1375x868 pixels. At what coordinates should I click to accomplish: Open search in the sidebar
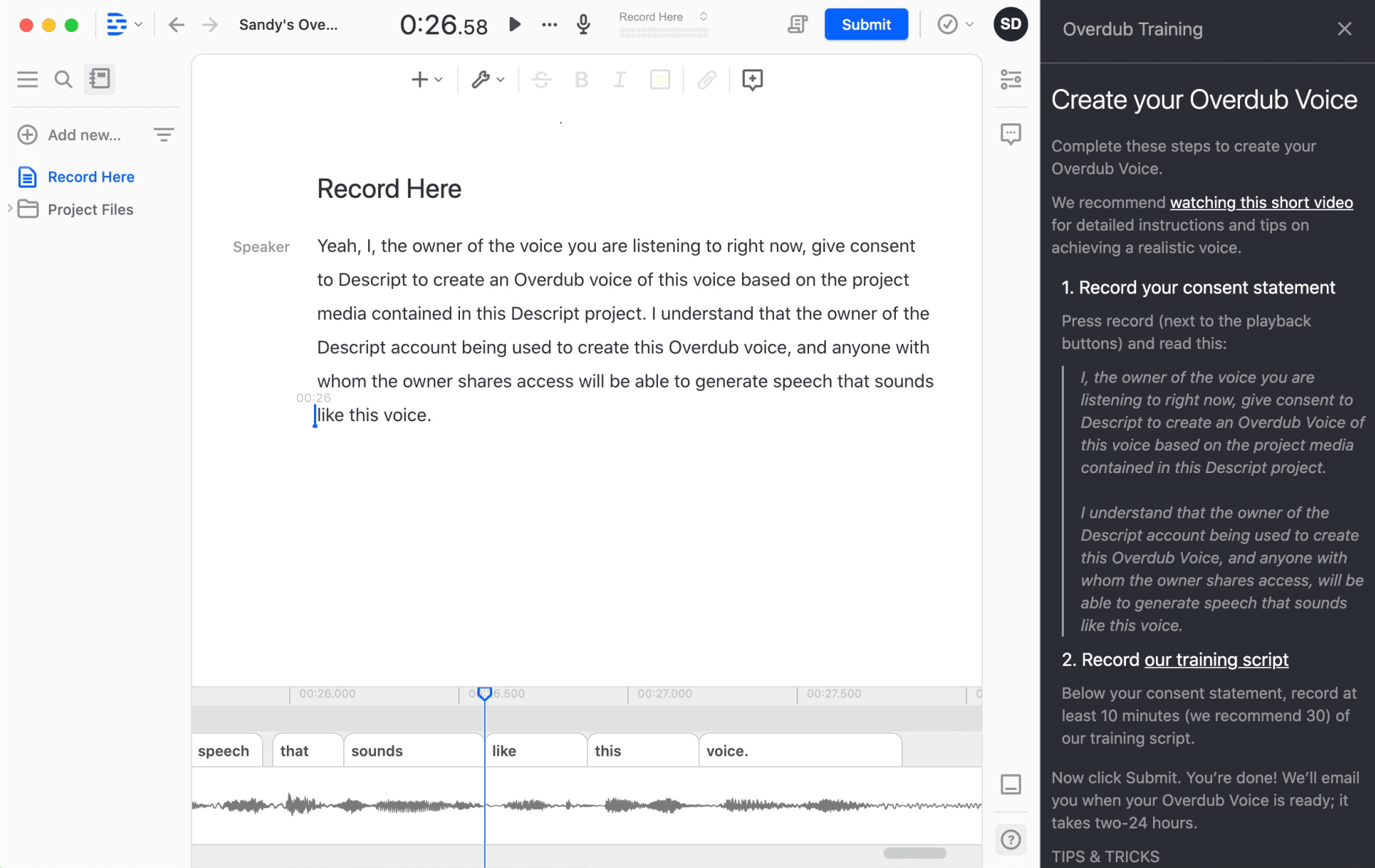tap(64, 79)
